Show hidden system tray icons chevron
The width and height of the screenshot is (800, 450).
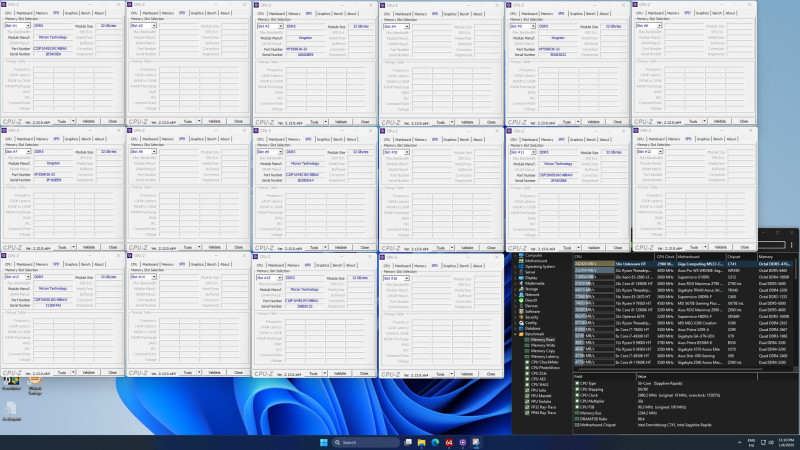[x=739, y=442]
